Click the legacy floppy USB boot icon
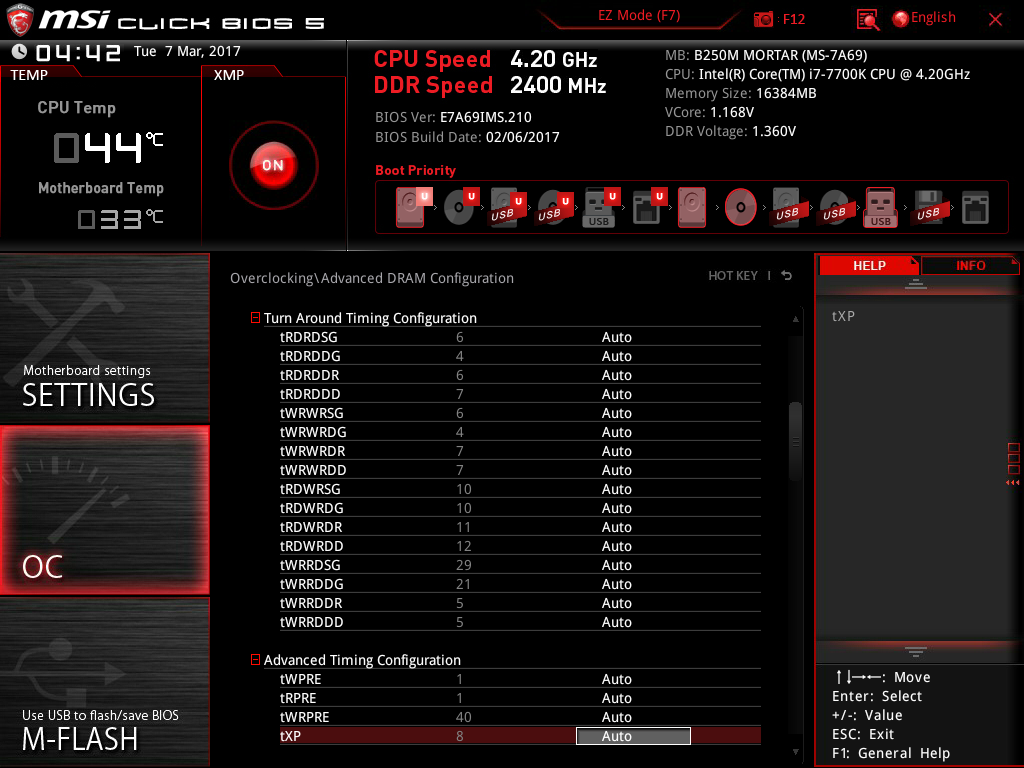This screenshot has height=768, width=1024. click(927, 207)
